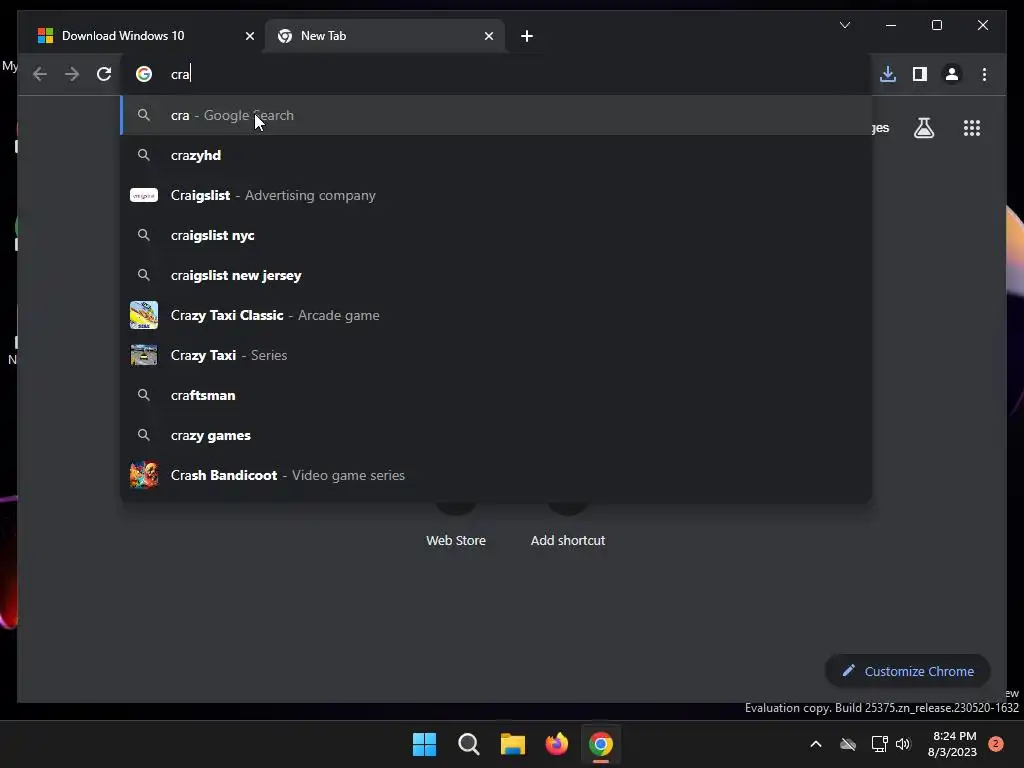The height and width of the screenshot is (768, 1024).
Task: Click Chrome icon in taskbar
Action: (x=601, y=744)
